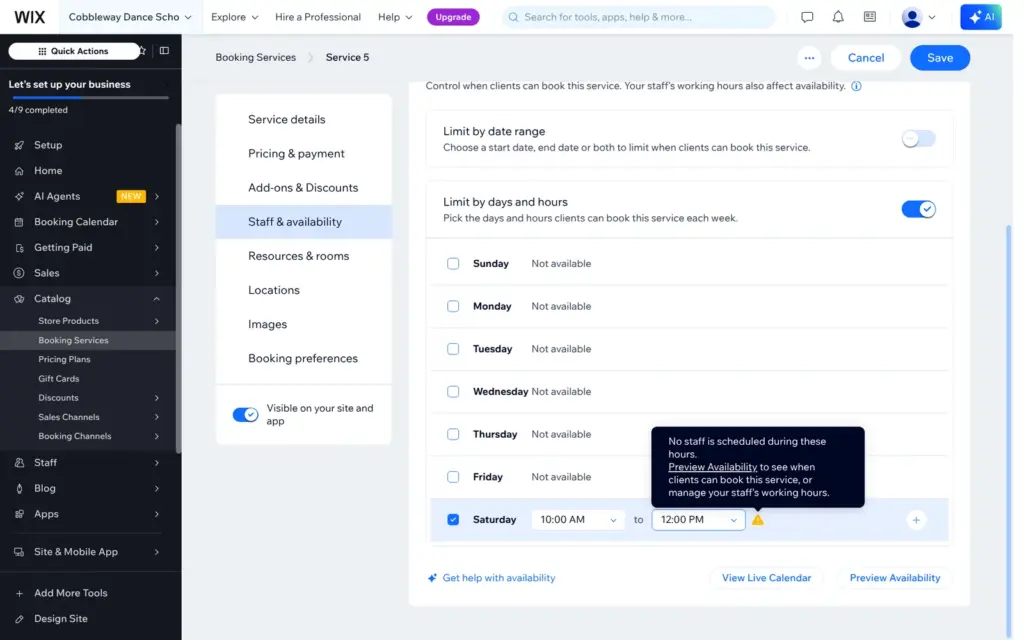Click View Live Calendar button
This screenshot has height=640, width=1024.
tap(766, 578)
